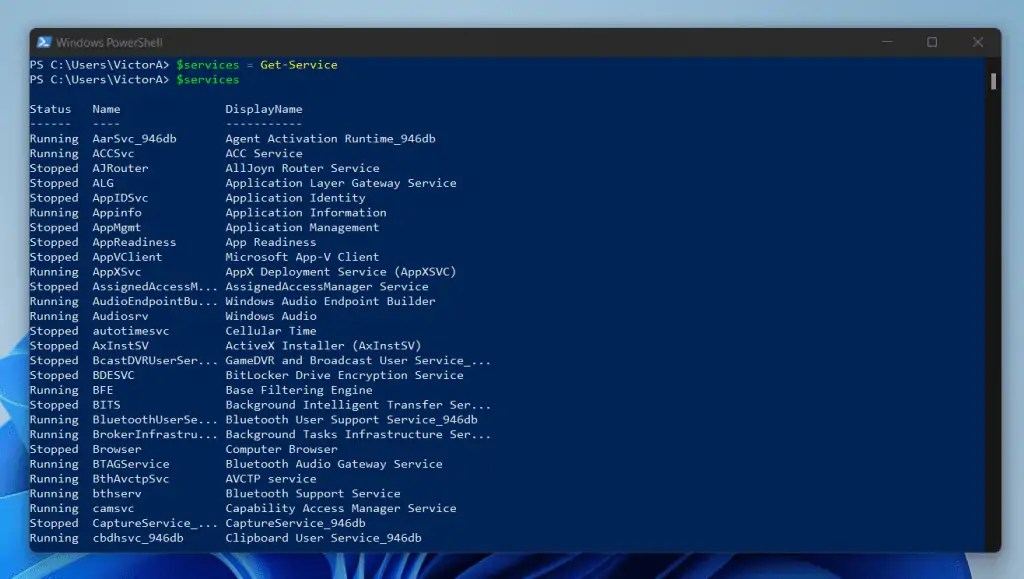The height and width of the screenshot is (579, 1024).
Task: Click the Windows Audio display name
Action: tap(270, 316)
